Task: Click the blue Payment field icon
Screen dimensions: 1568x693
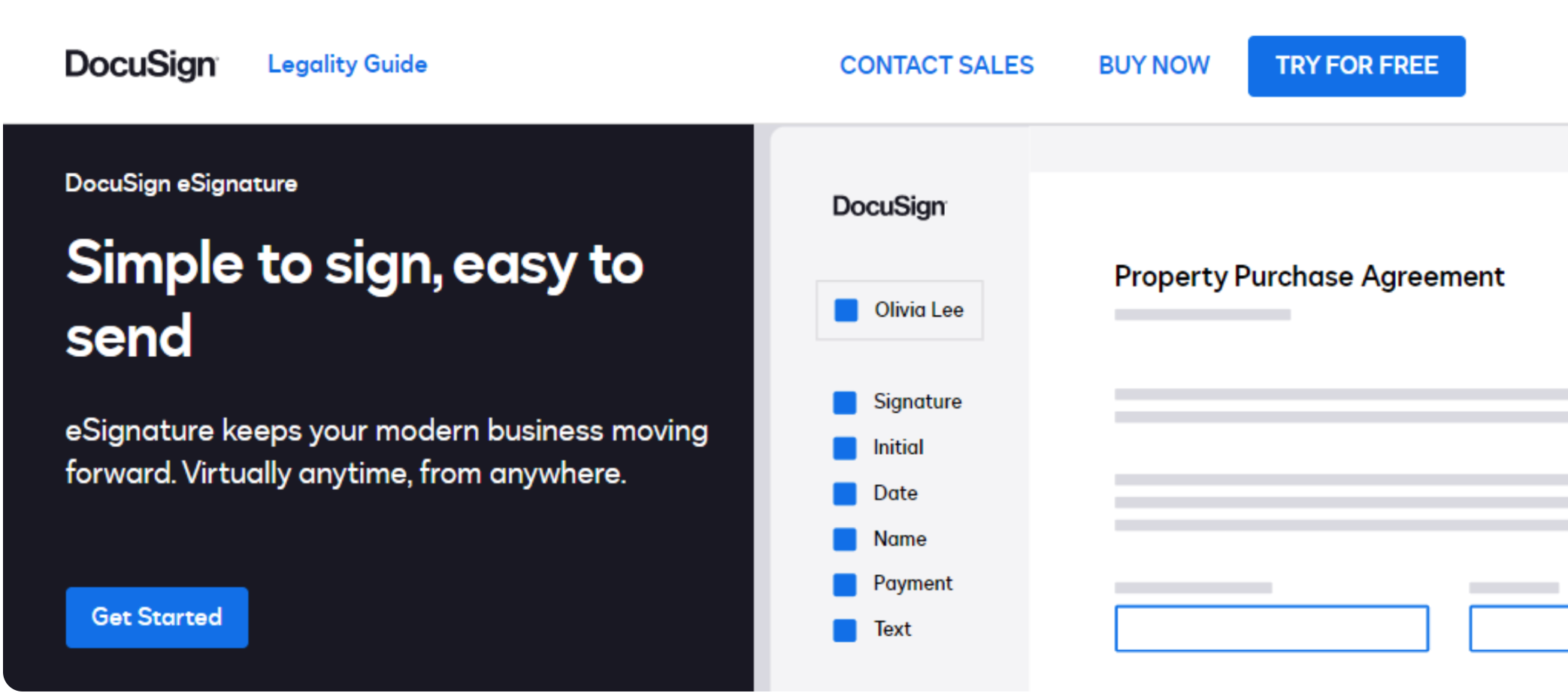Action: click(x=845, y=585)
